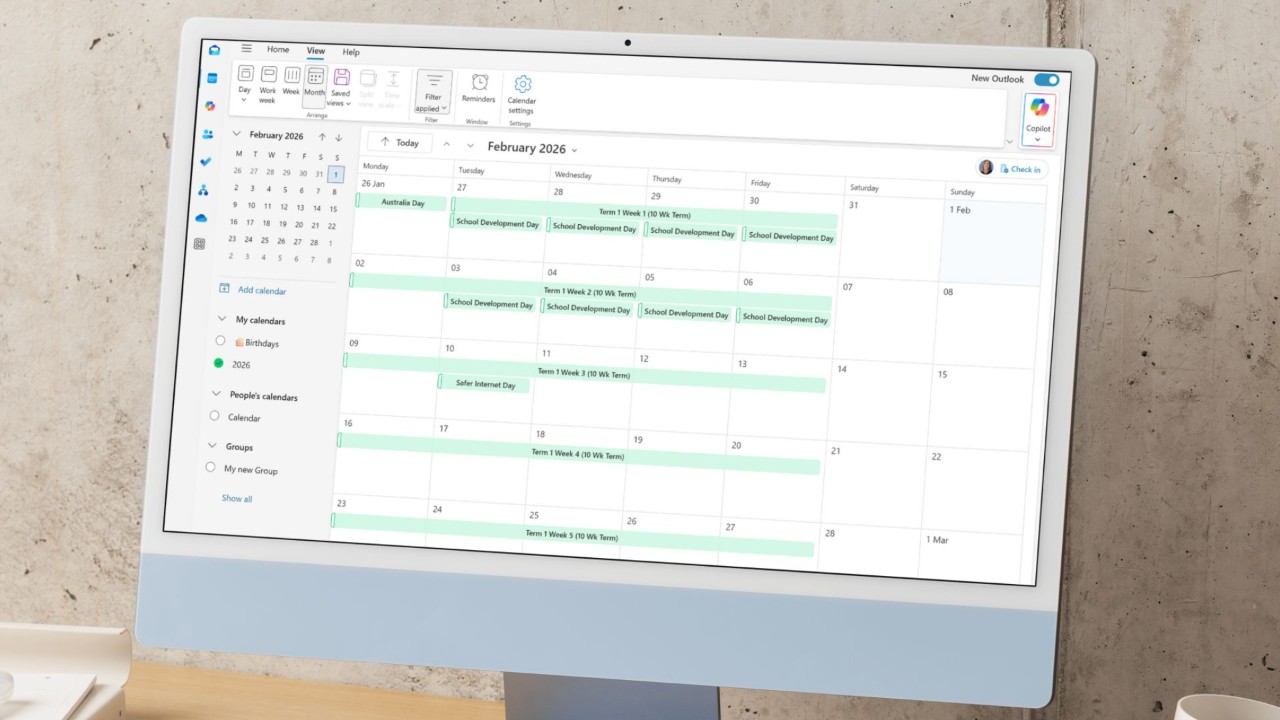Enable the My new Group calendar
This screenshot has width=1280, height=720.
point(210,467)
